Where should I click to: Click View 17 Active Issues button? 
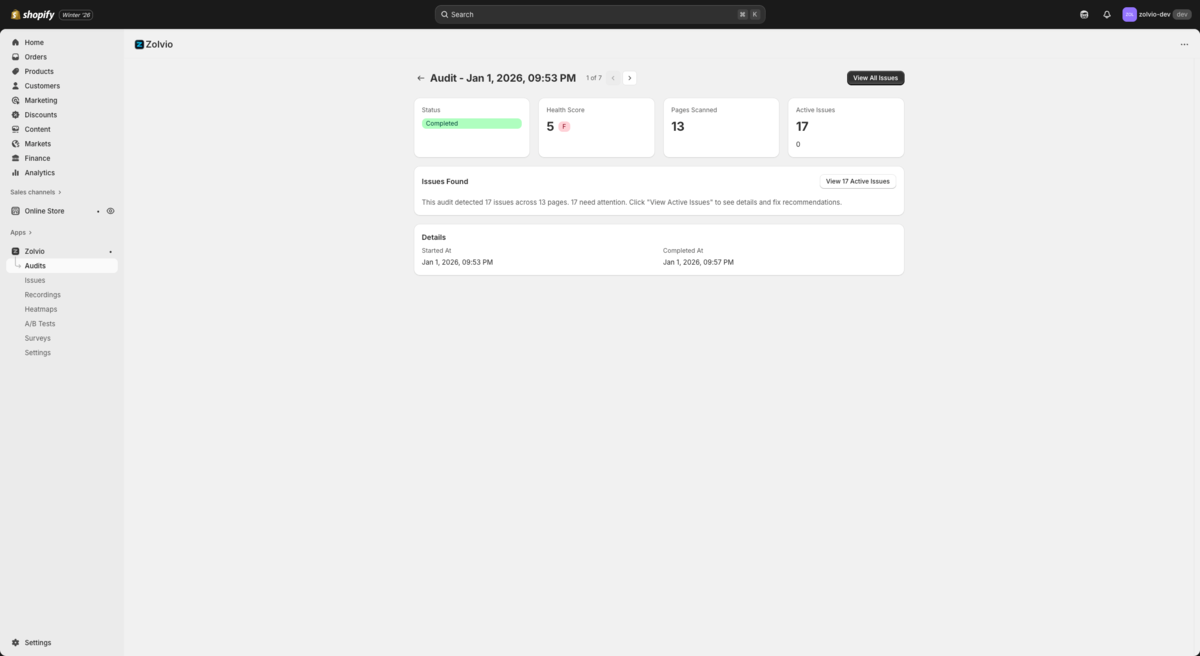857,181
